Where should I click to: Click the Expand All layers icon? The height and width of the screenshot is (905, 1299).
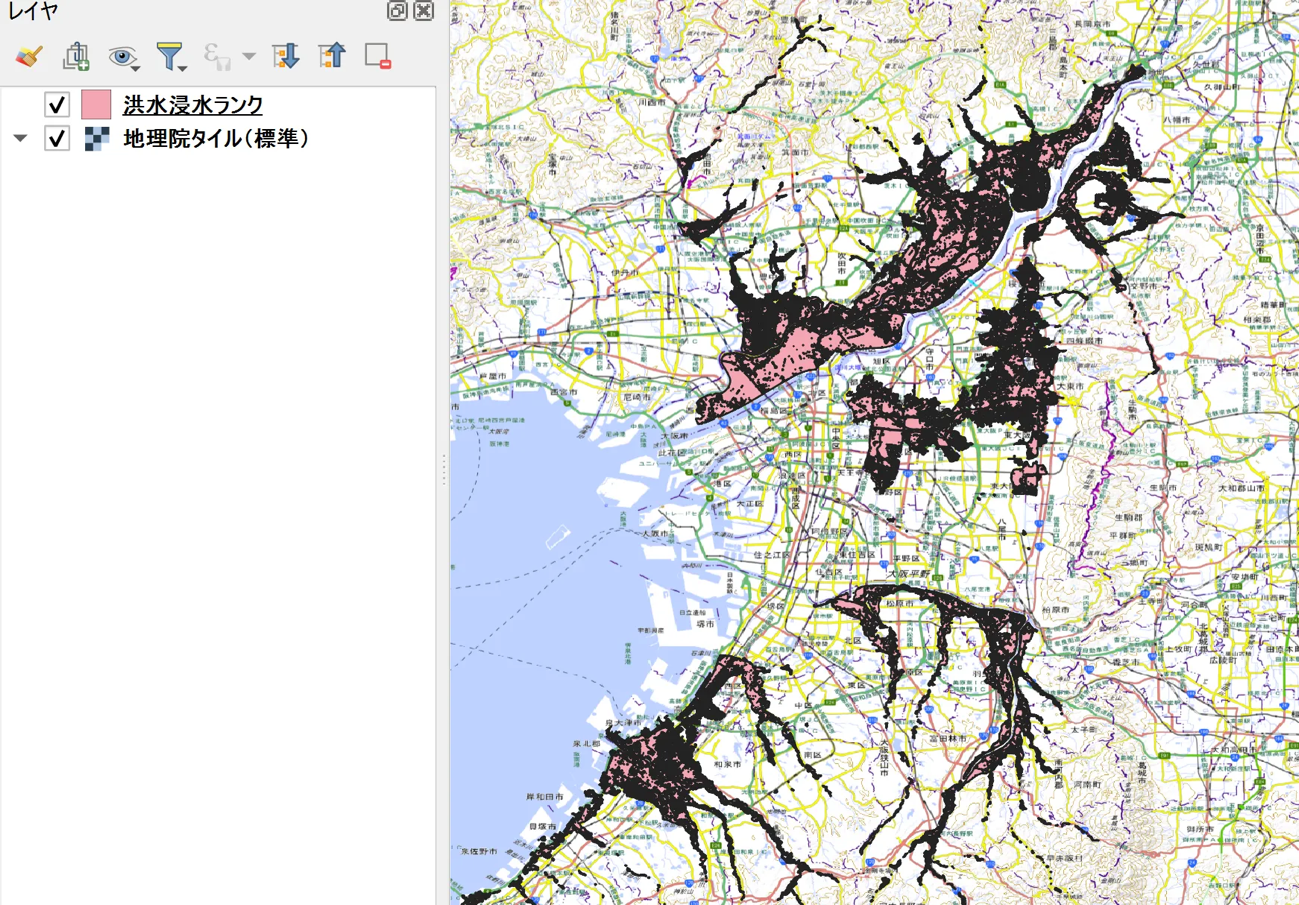286,56
